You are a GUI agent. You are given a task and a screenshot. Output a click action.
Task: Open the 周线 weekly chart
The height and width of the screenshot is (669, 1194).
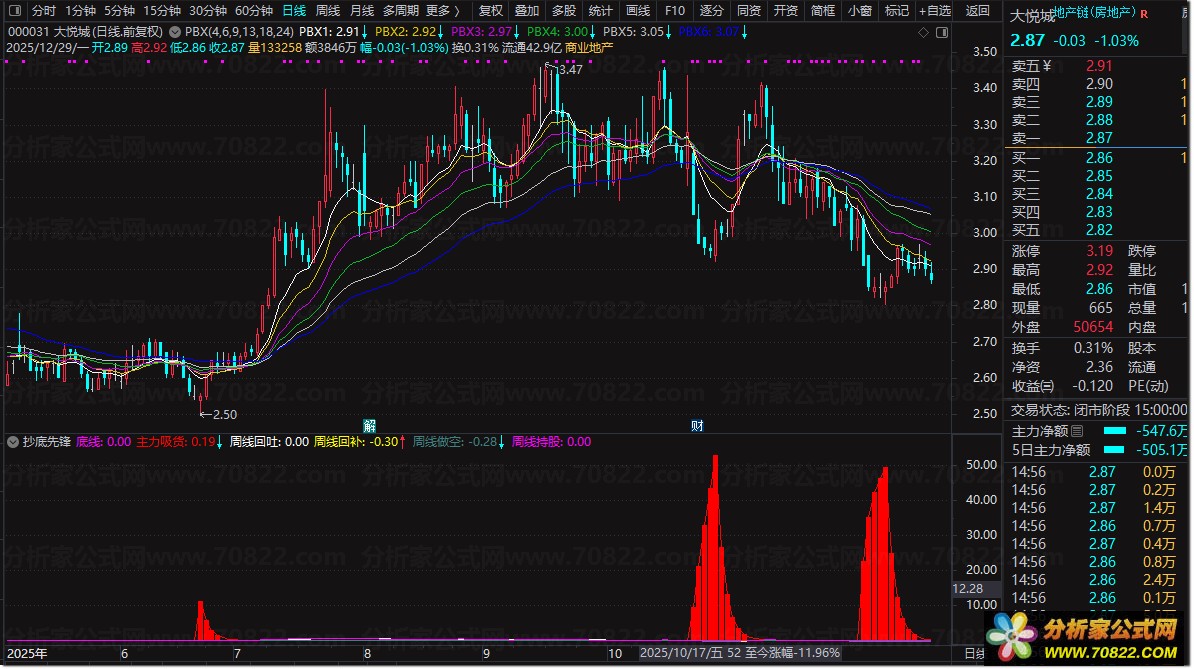click(x=327, y=11)
